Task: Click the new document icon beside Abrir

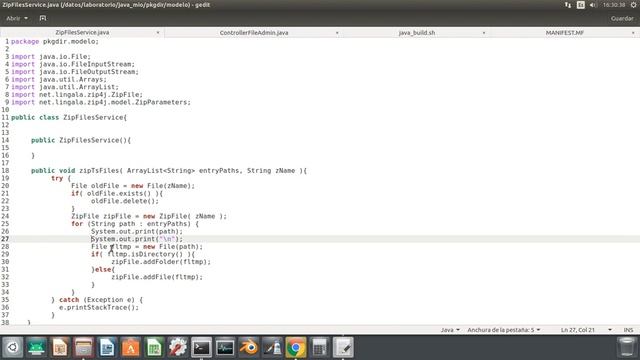Action: (x=43, y=18)
